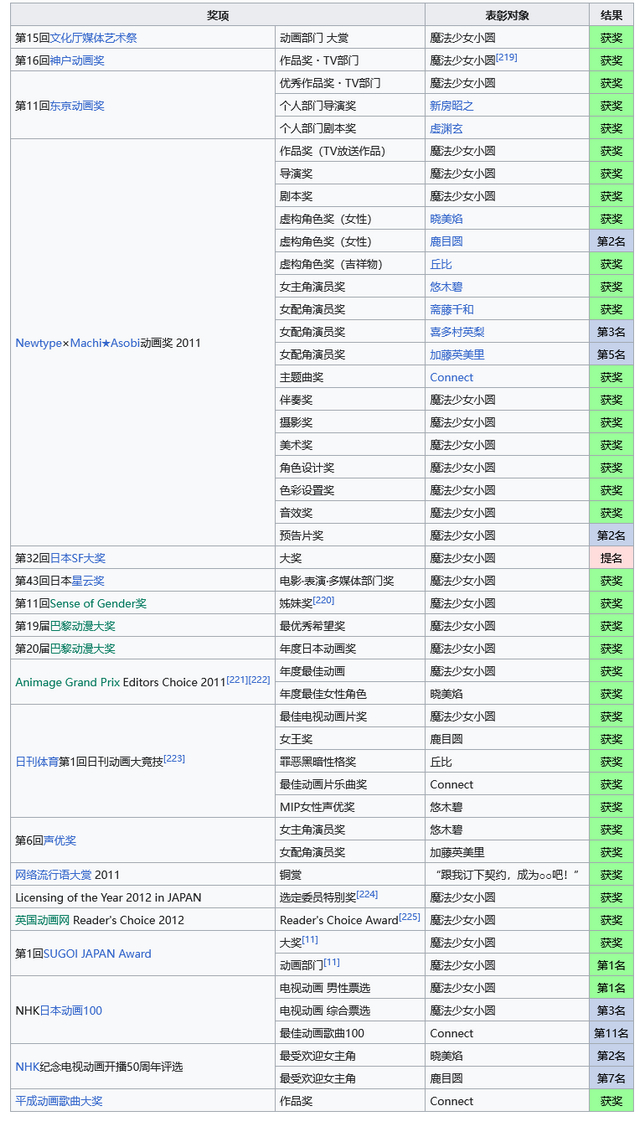
Task: Open footnote reference 219
Action: pyautogui.click(x=506, y=58)
